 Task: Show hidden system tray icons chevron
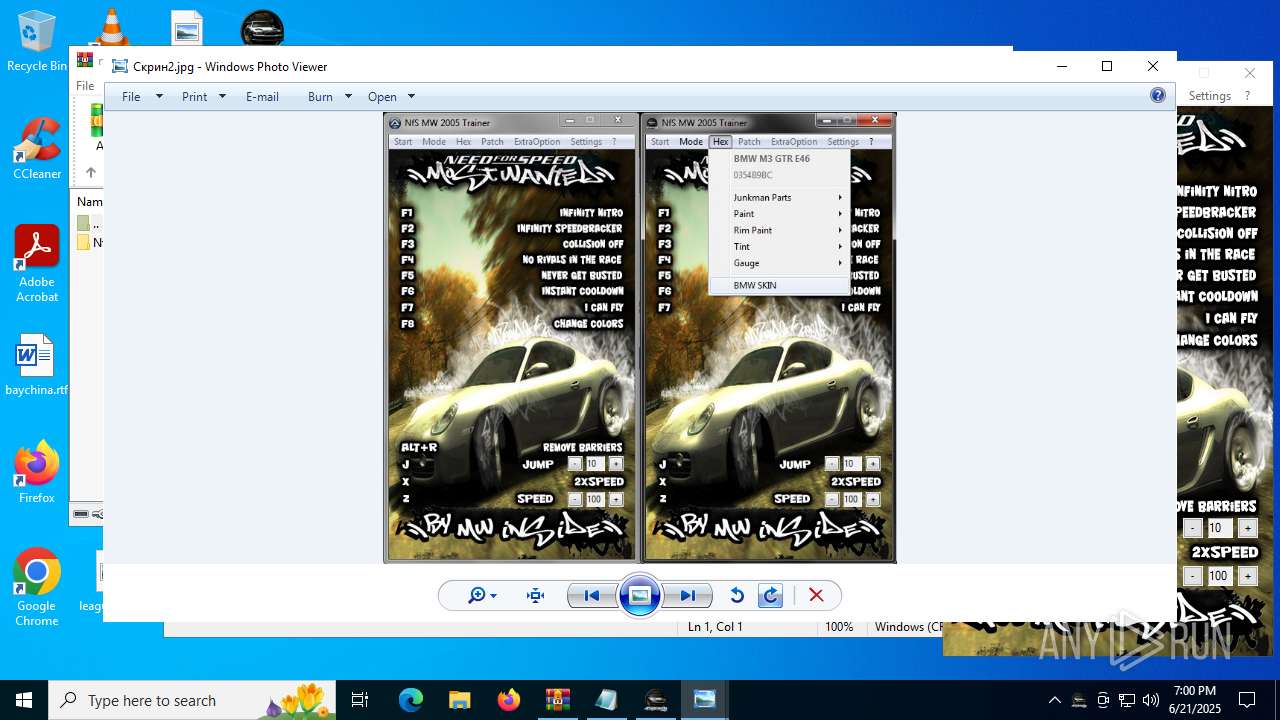[x=1054, y=700]
